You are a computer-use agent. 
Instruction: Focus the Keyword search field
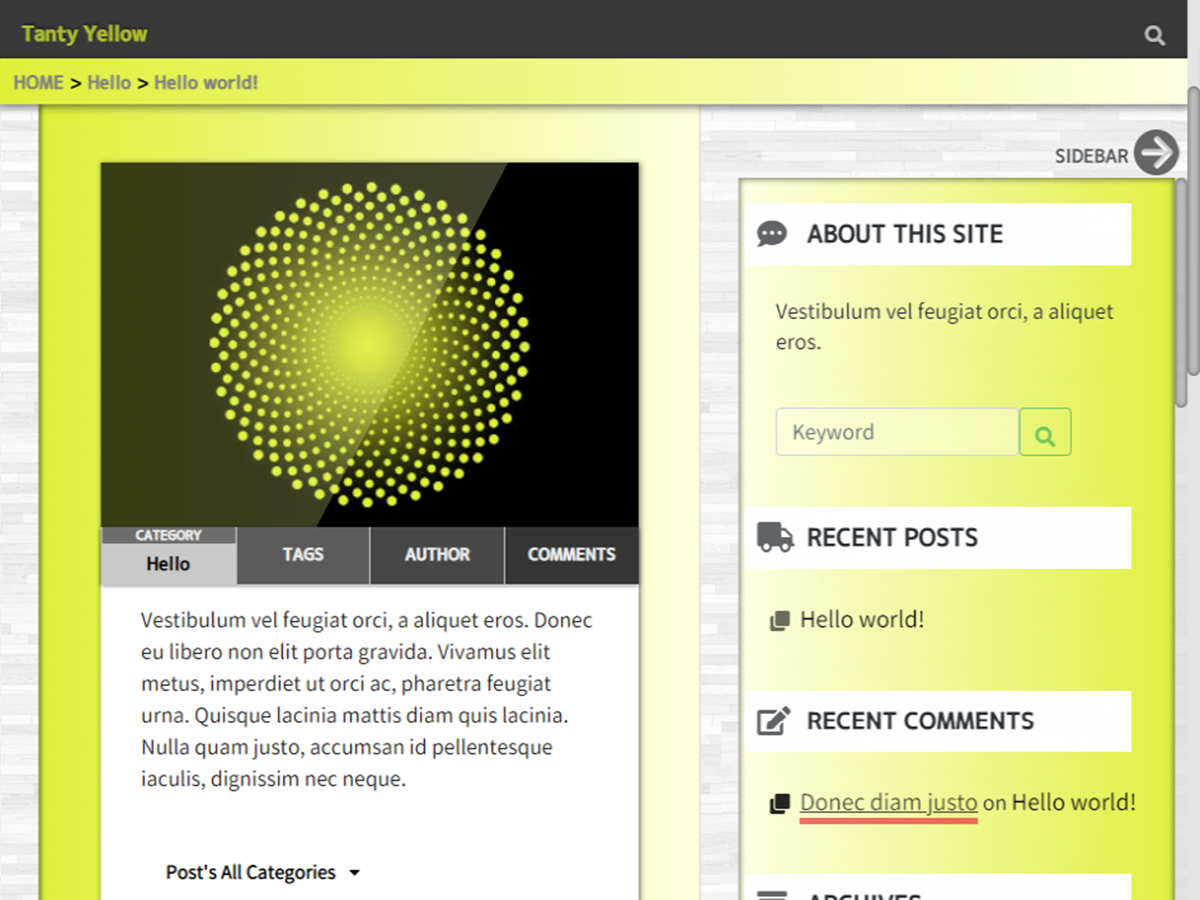[896, 432]
